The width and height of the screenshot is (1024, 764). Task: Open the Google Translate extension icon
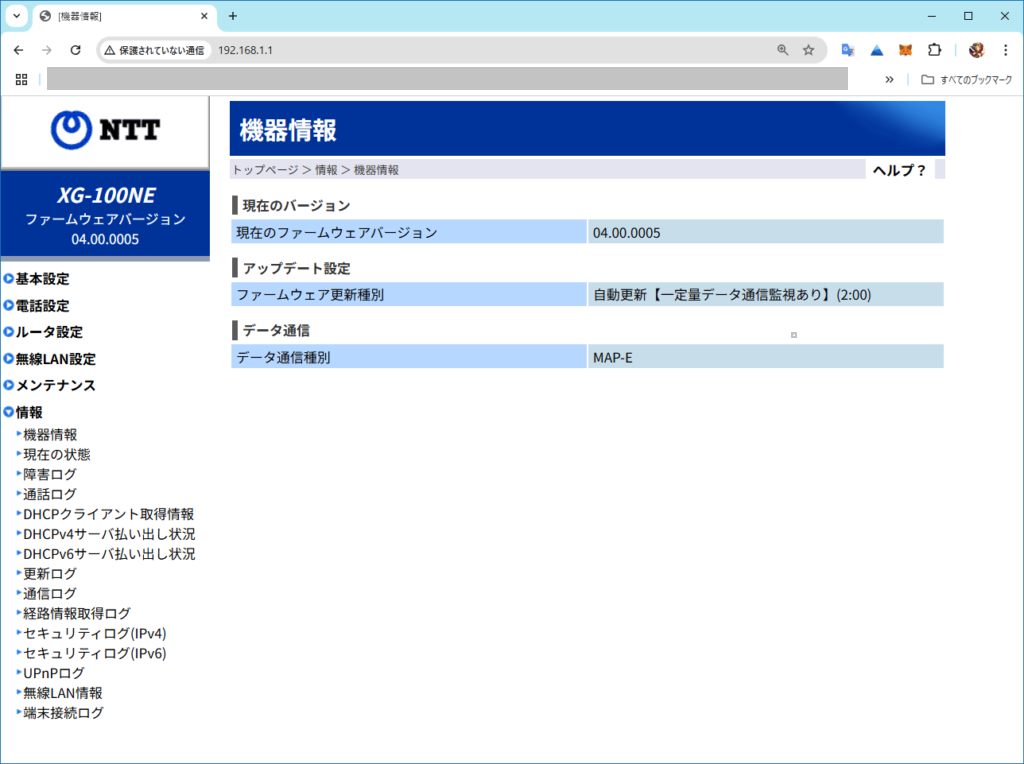[x=848, y=50]
